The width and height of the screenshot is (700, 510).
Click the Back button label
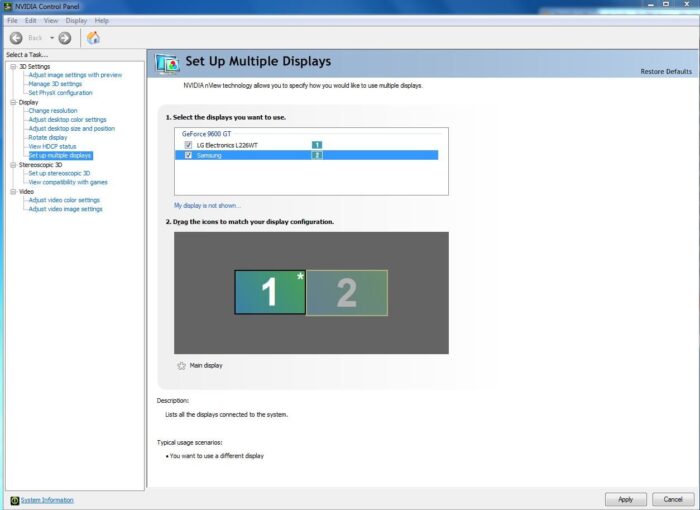tap(35, 38)
